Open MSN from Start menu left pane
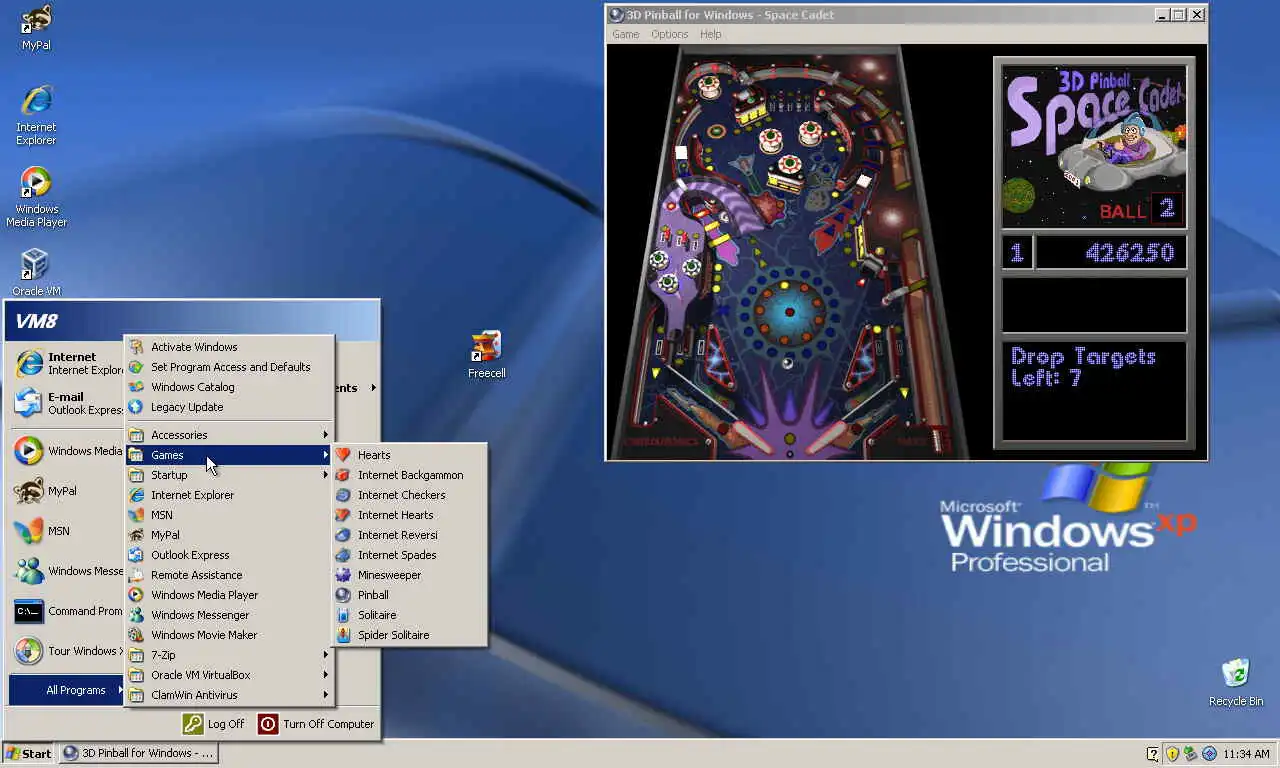This screenshot has width=1280, height=768. [x=66, y=531]
